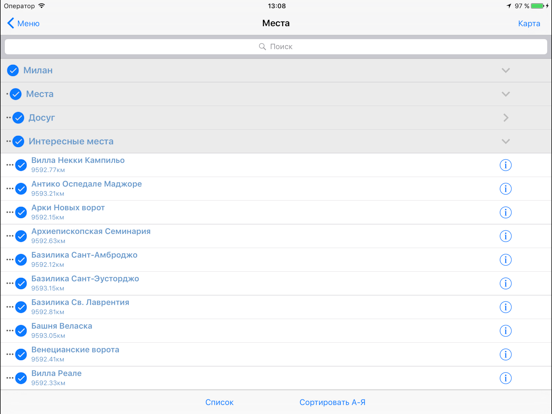Switch to Список view
Screen dimensions: 552x414
(219, 402)
